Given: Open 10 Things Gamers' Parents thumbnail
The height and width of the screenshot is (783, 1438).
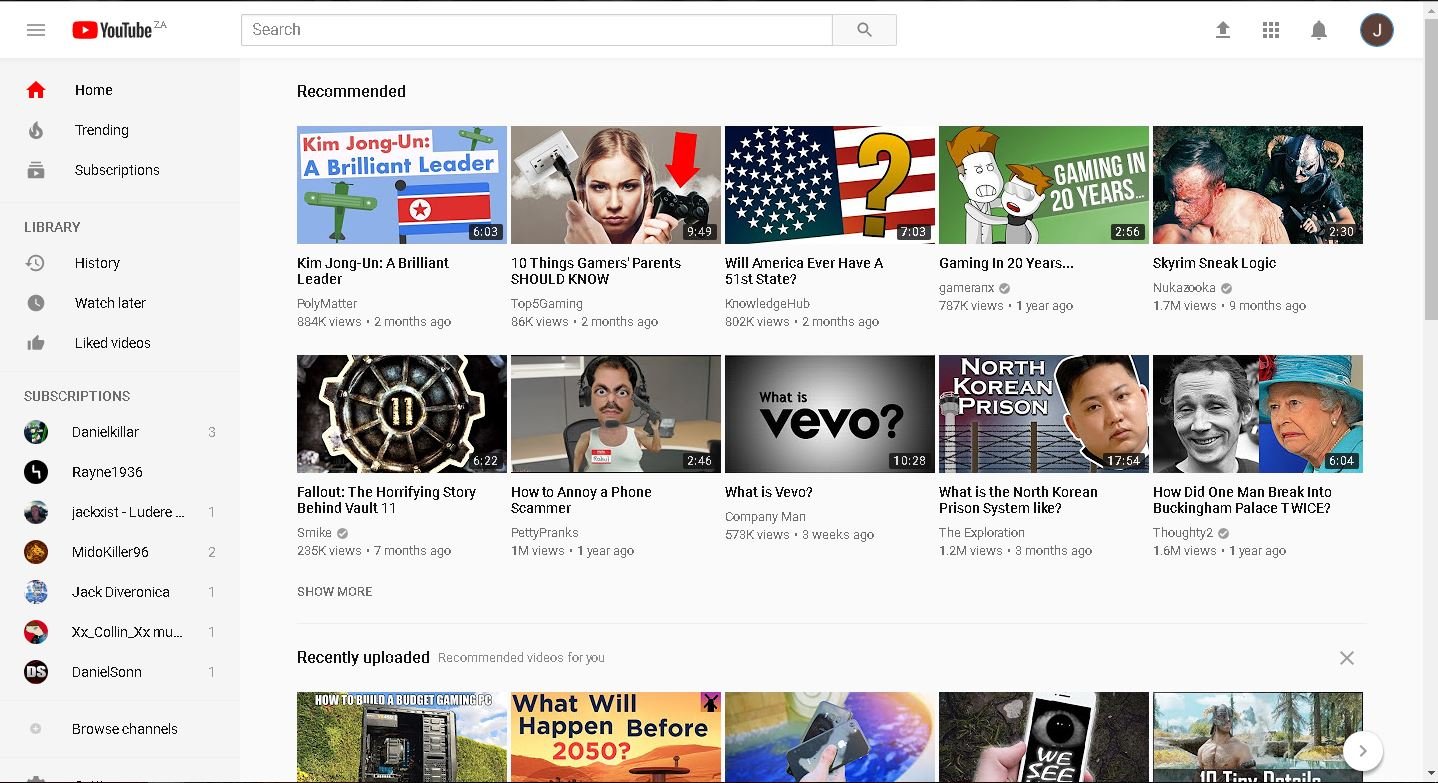Looking at the screenshot, I should 616,185.
